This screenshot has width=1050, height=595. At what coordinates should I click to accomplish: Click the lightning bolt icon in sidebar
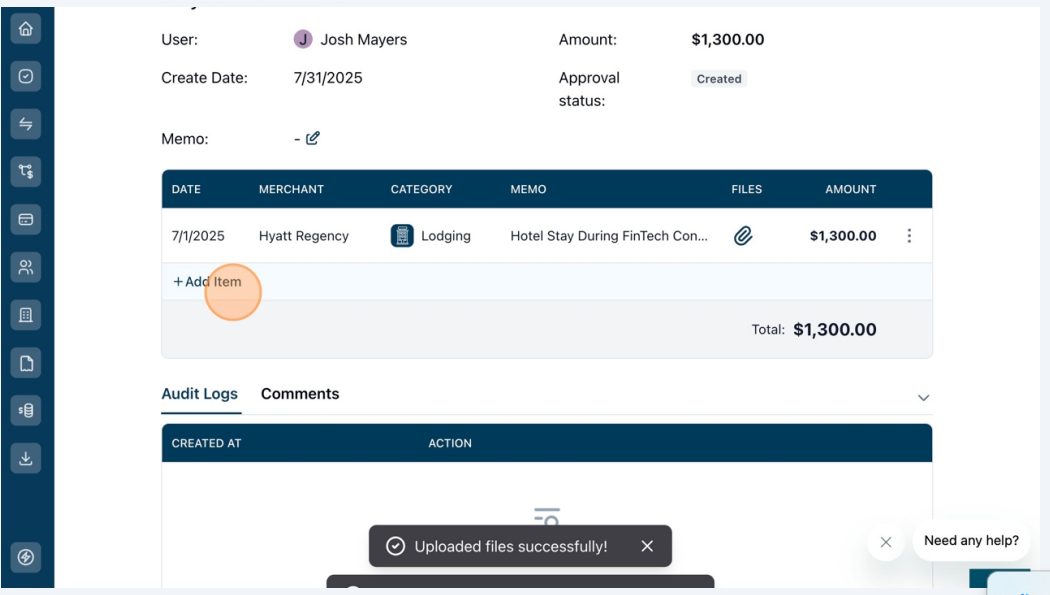[25, 557]
